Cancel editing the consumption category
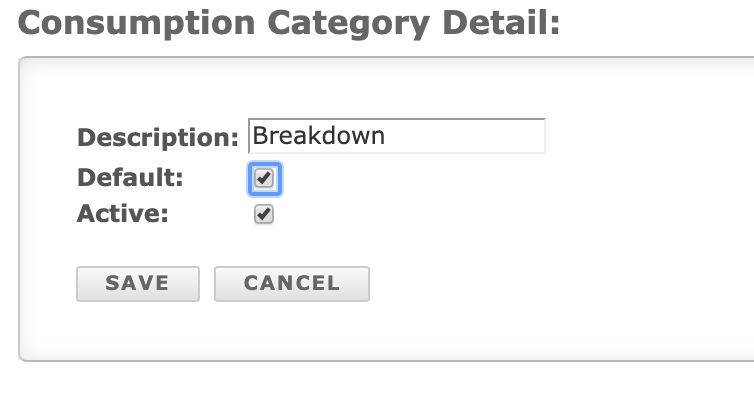754x394 pixels. click(x=292, y=284)
